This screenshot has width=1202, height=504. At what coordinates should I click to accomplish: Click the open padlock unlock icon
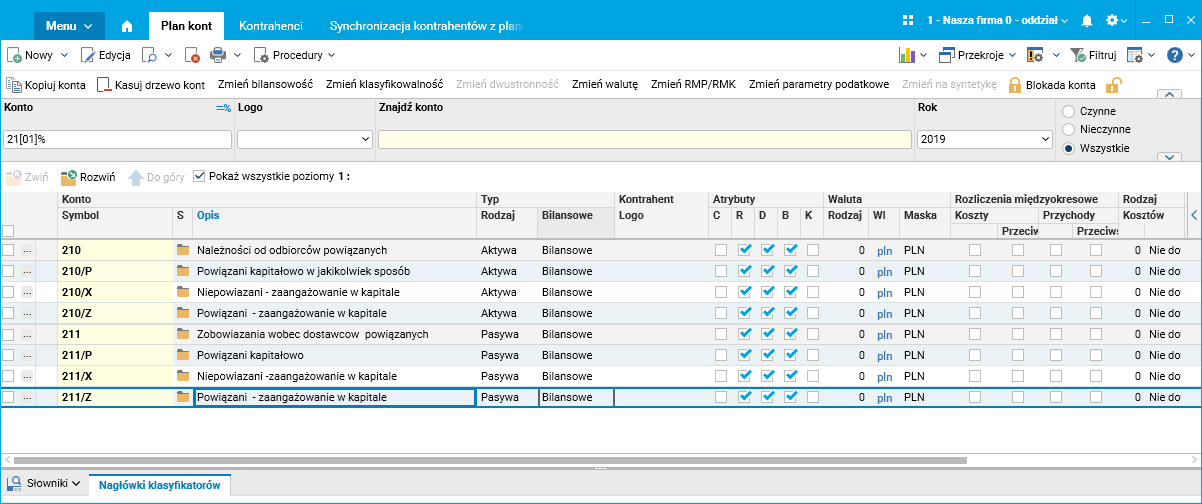(1113, 85)
